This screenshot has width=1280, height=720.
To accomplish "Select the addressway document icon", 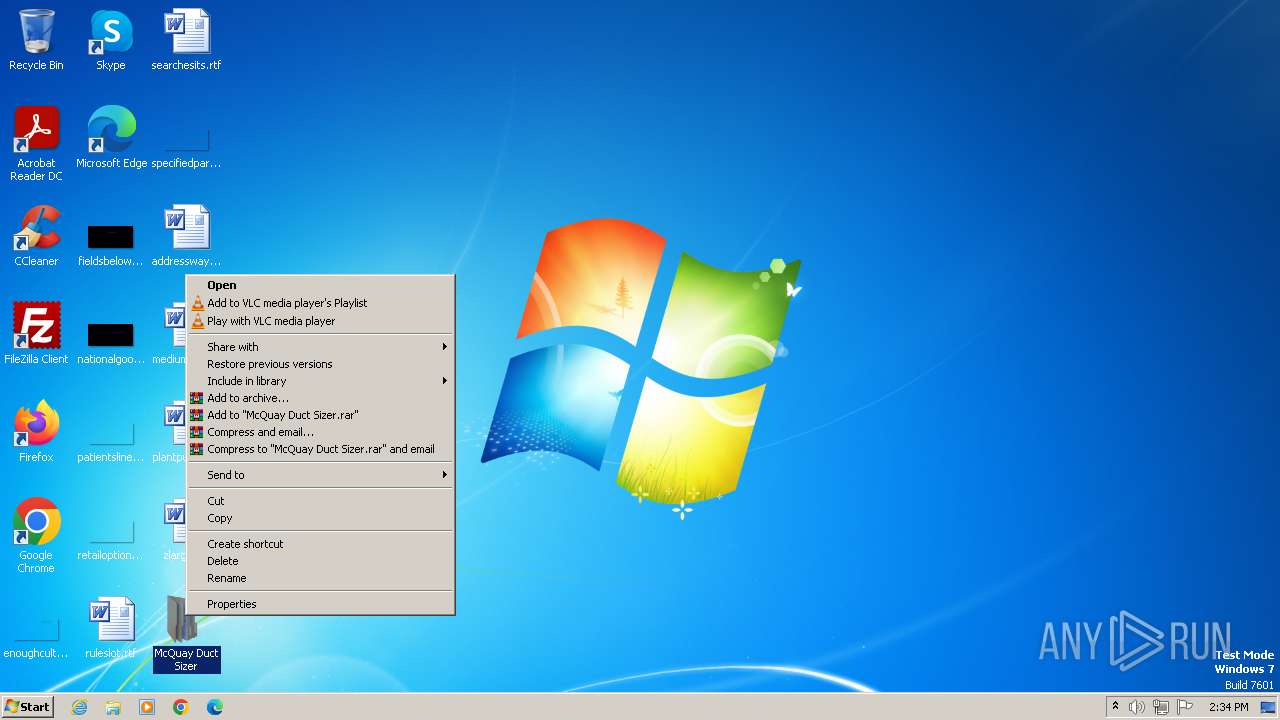I will click(186, 236).
